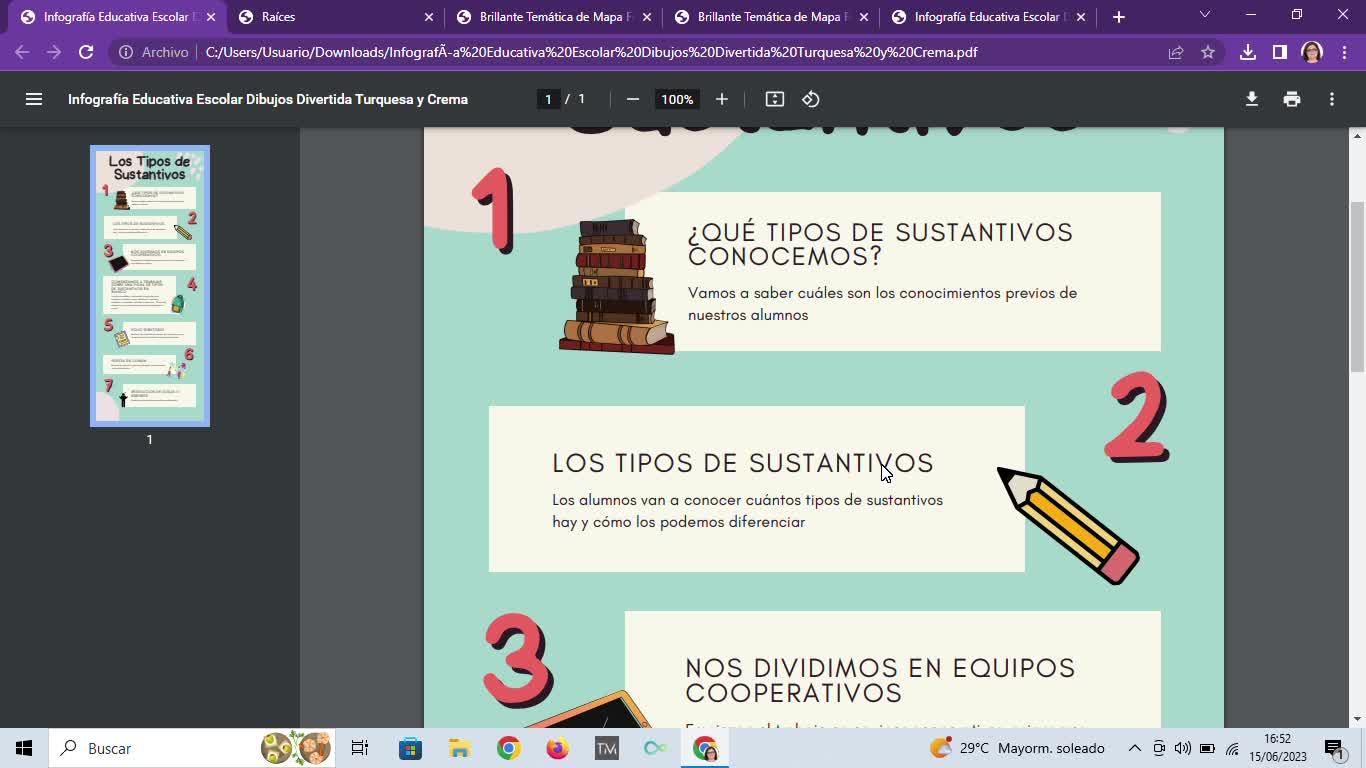
Task: Open the infinity-logo app on the taskbar
Action: pos(656,748)
